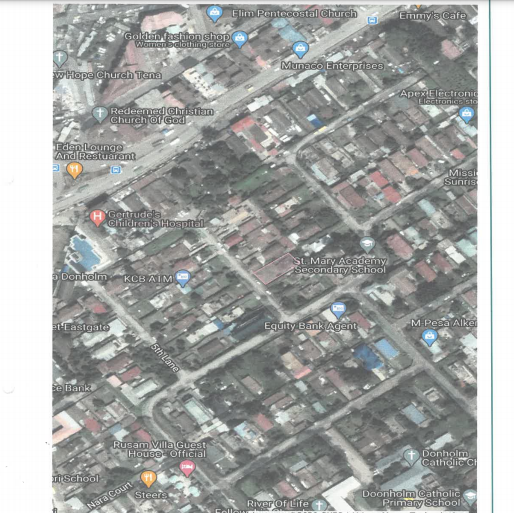
Task: Click the "Apex Electronic" label
Action: click(438, 94)
